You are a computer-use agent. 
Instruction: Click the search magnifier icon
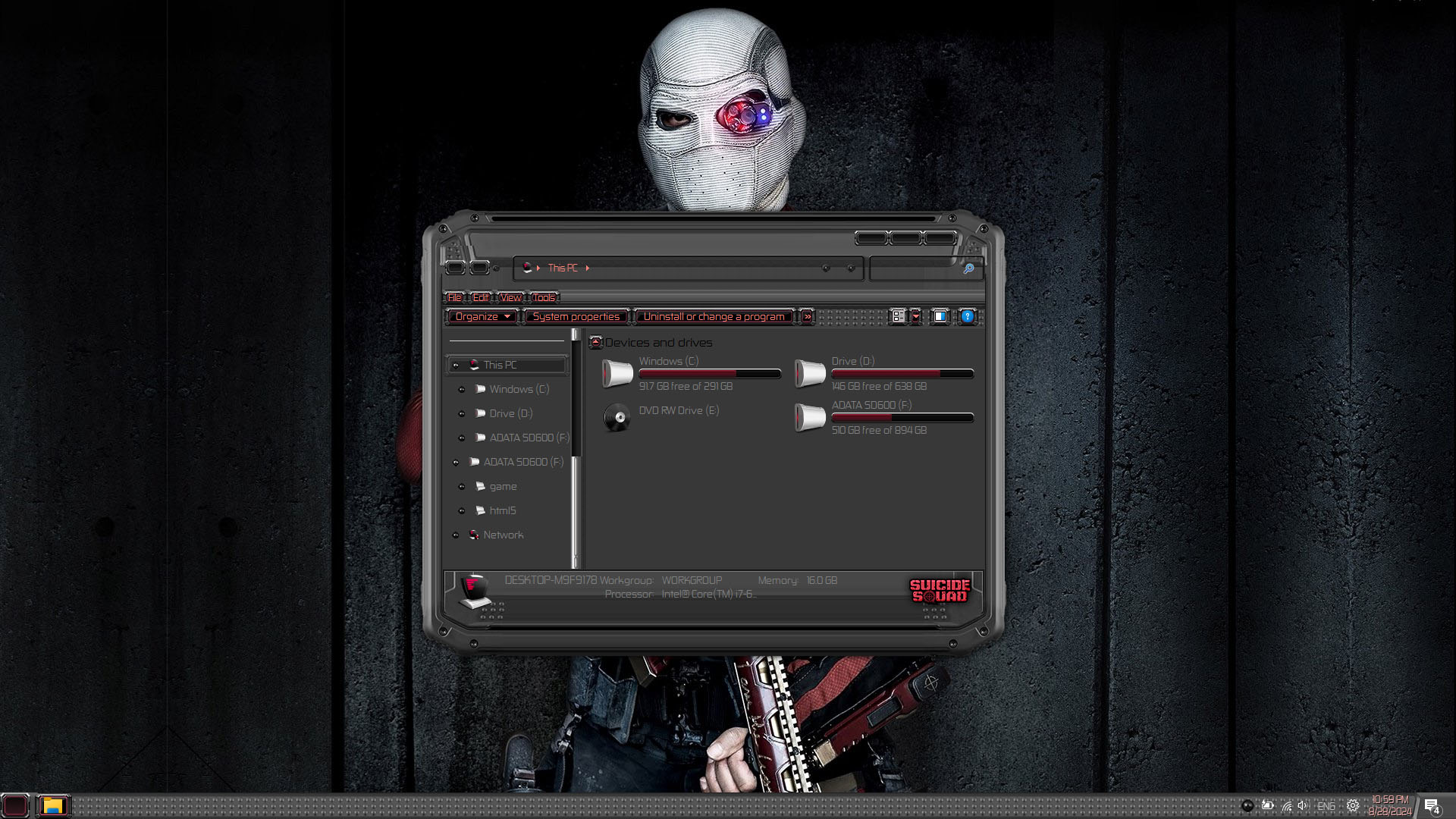[968, 268]
